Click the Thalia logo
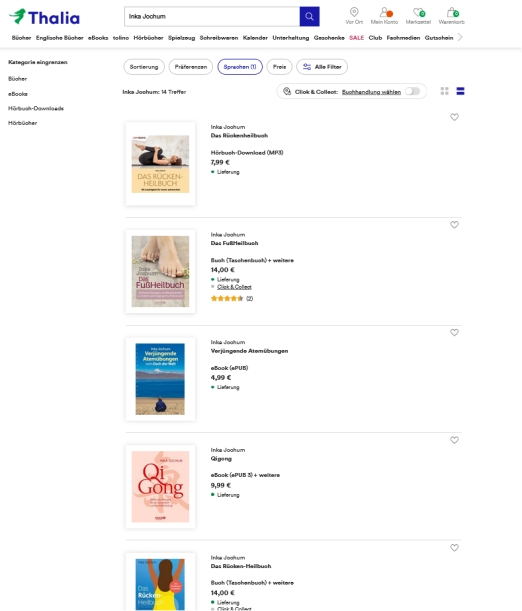The image size is (522, 611). pyautogui.click(x=44, y=18)
